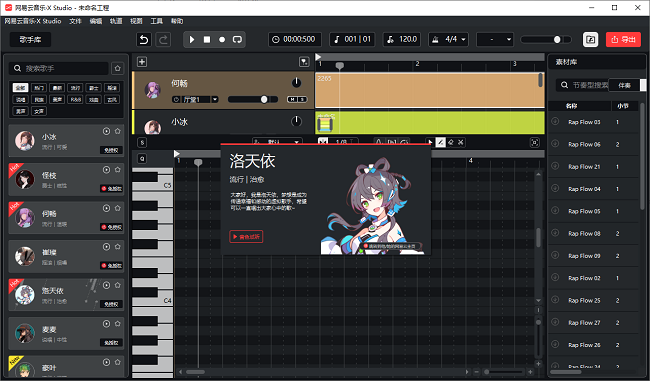This screenshot has width=650, height=381.
Task: Download the Rap Flow 21 material
Action: pyautogui.click(x=555, y=166)
